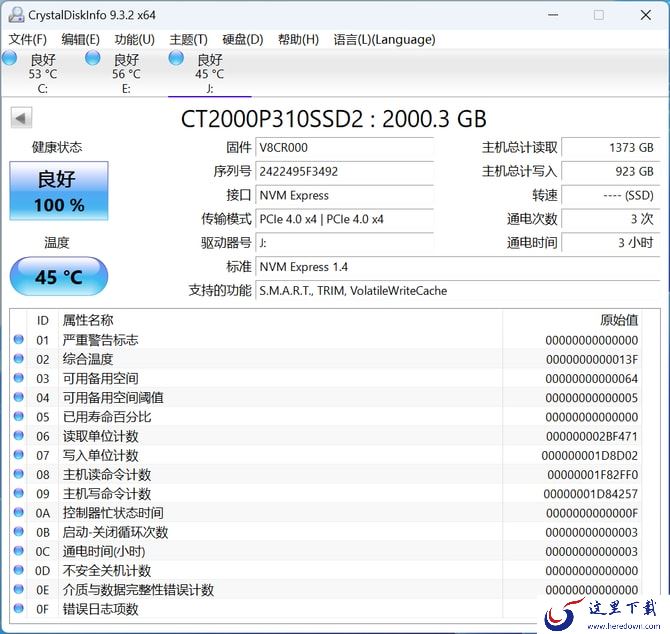Select the 已用寿命百分比 attribute name
This screenshot has width=670, height=634.
coord(107,417)
